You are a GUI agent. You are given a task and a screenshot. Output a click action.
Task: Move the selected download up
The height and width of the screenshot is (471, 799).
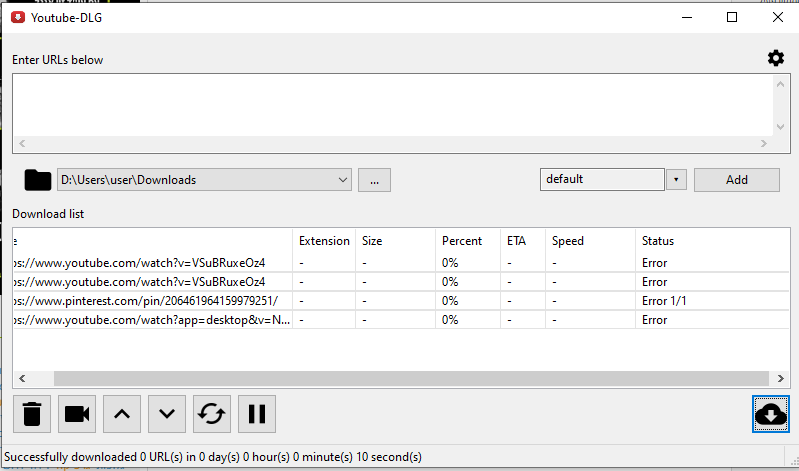pos(122,414)
